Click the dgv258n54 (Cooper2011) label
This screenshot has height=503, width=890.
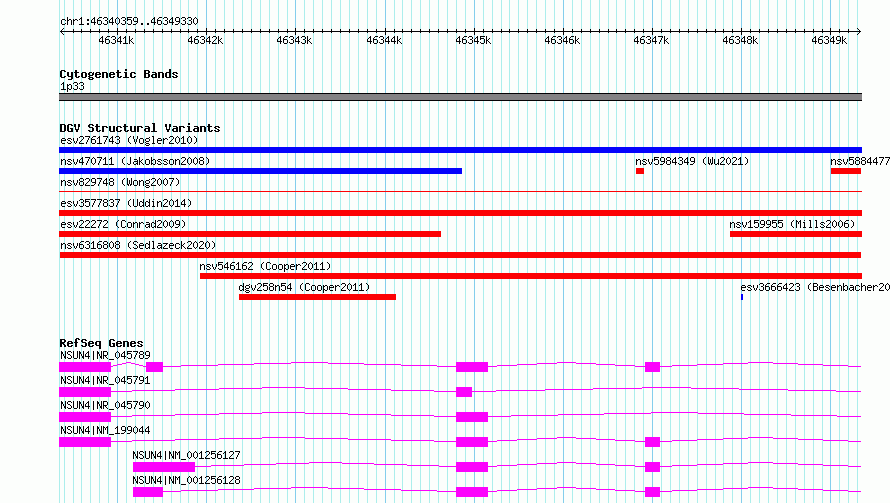304,287
